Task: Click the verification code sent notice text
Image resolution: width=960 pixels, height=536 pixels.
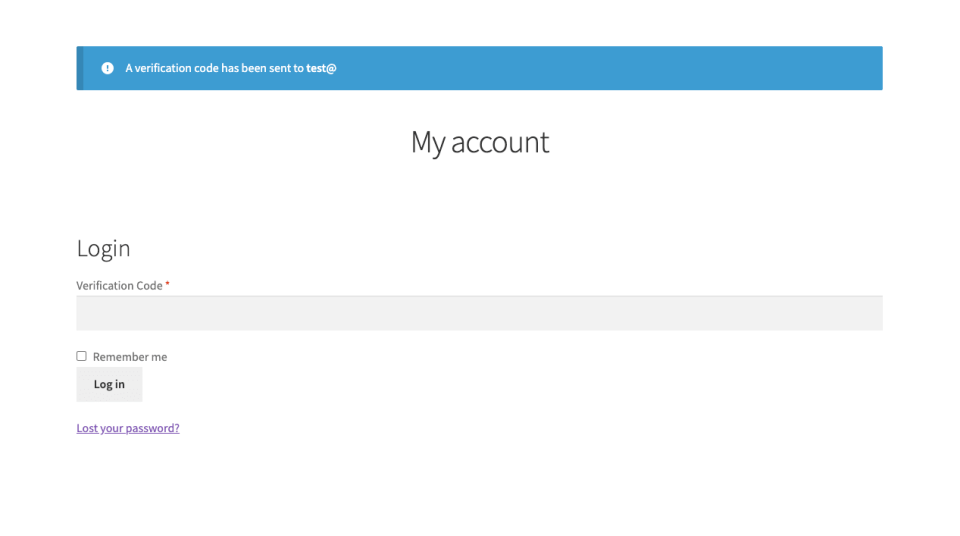Action: [x=231, y=68]
